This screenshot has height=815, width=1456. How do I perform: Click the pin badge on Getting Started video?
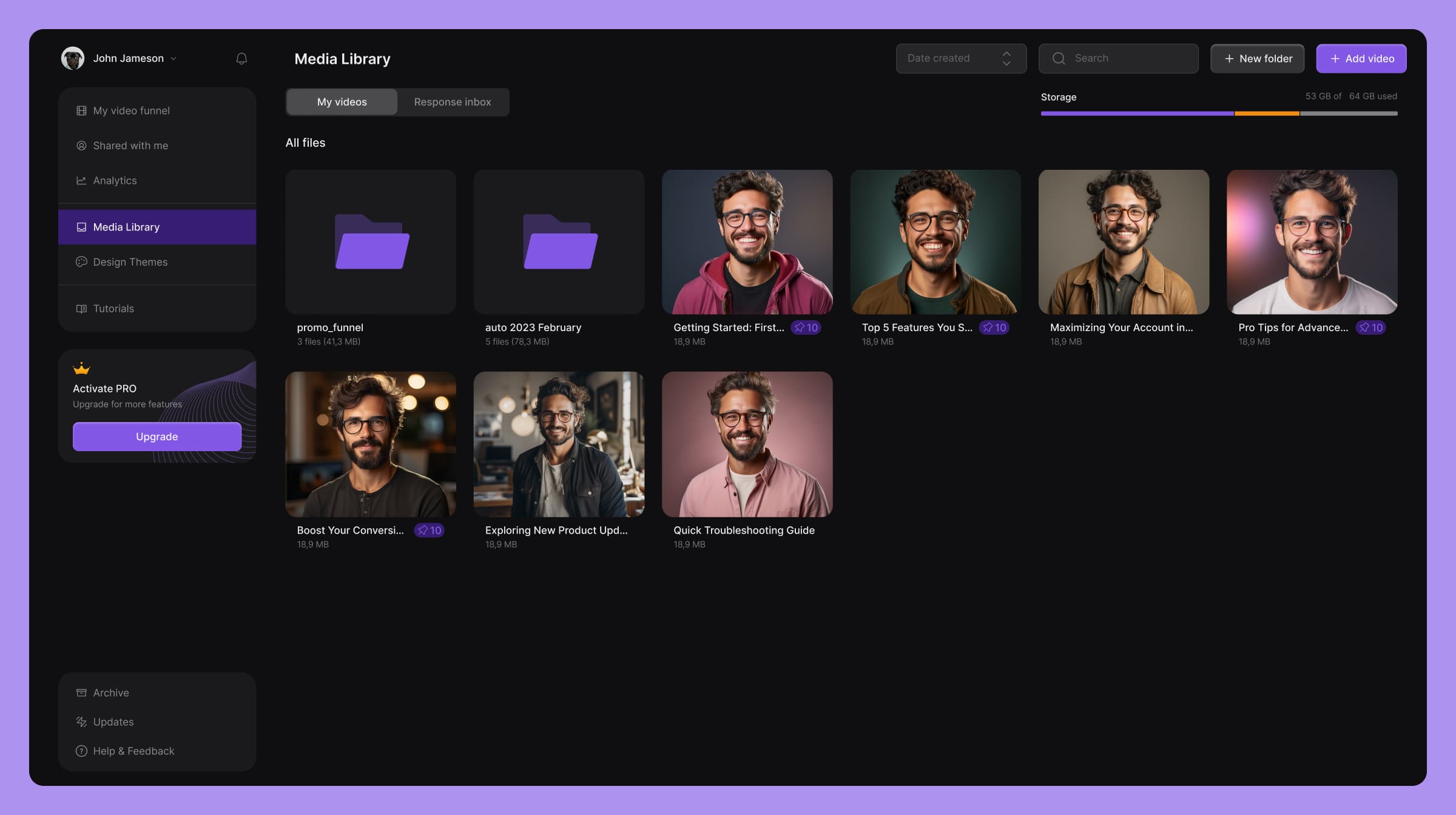806,327
